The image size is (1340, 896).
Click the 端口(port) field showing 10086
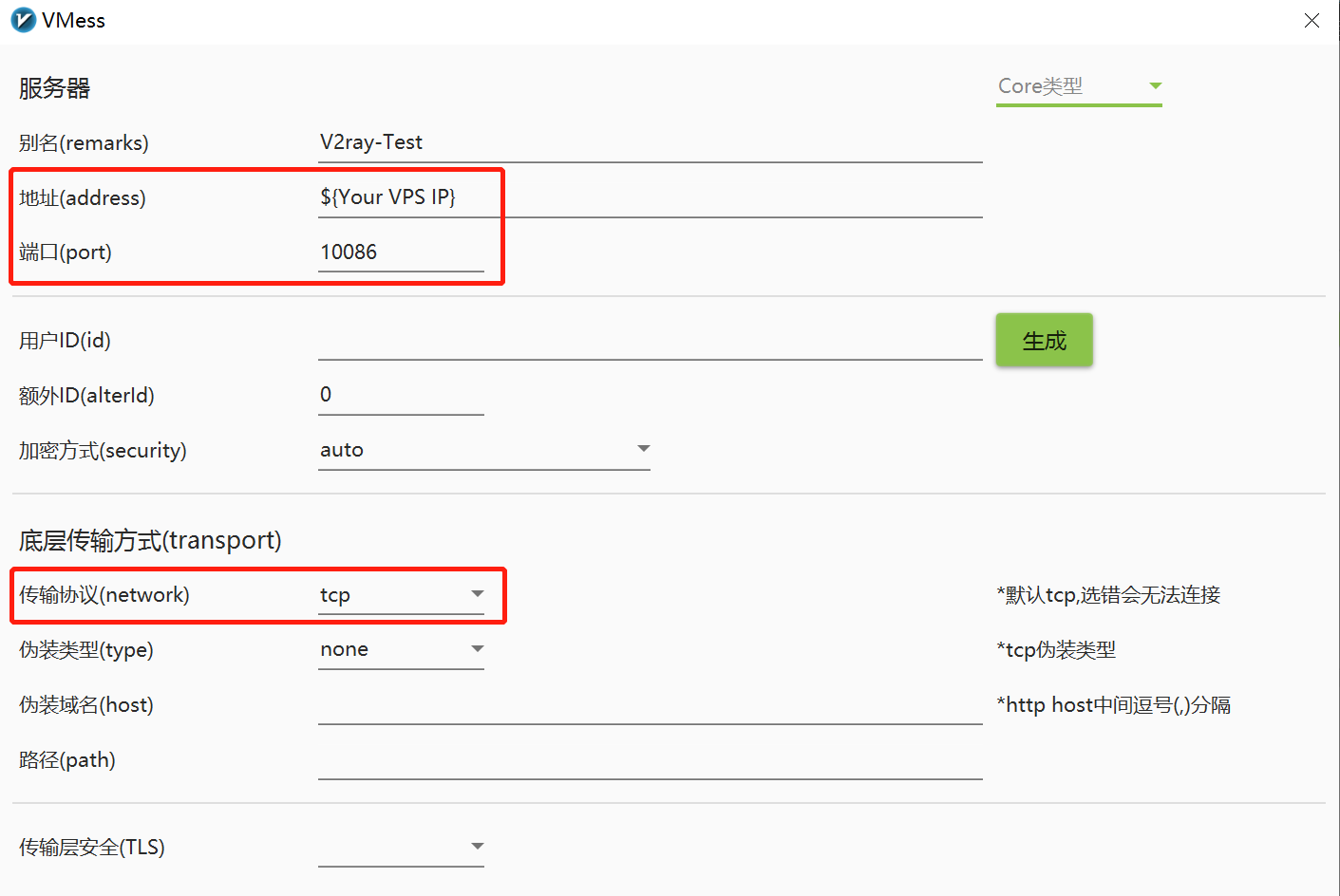[401, 252]
